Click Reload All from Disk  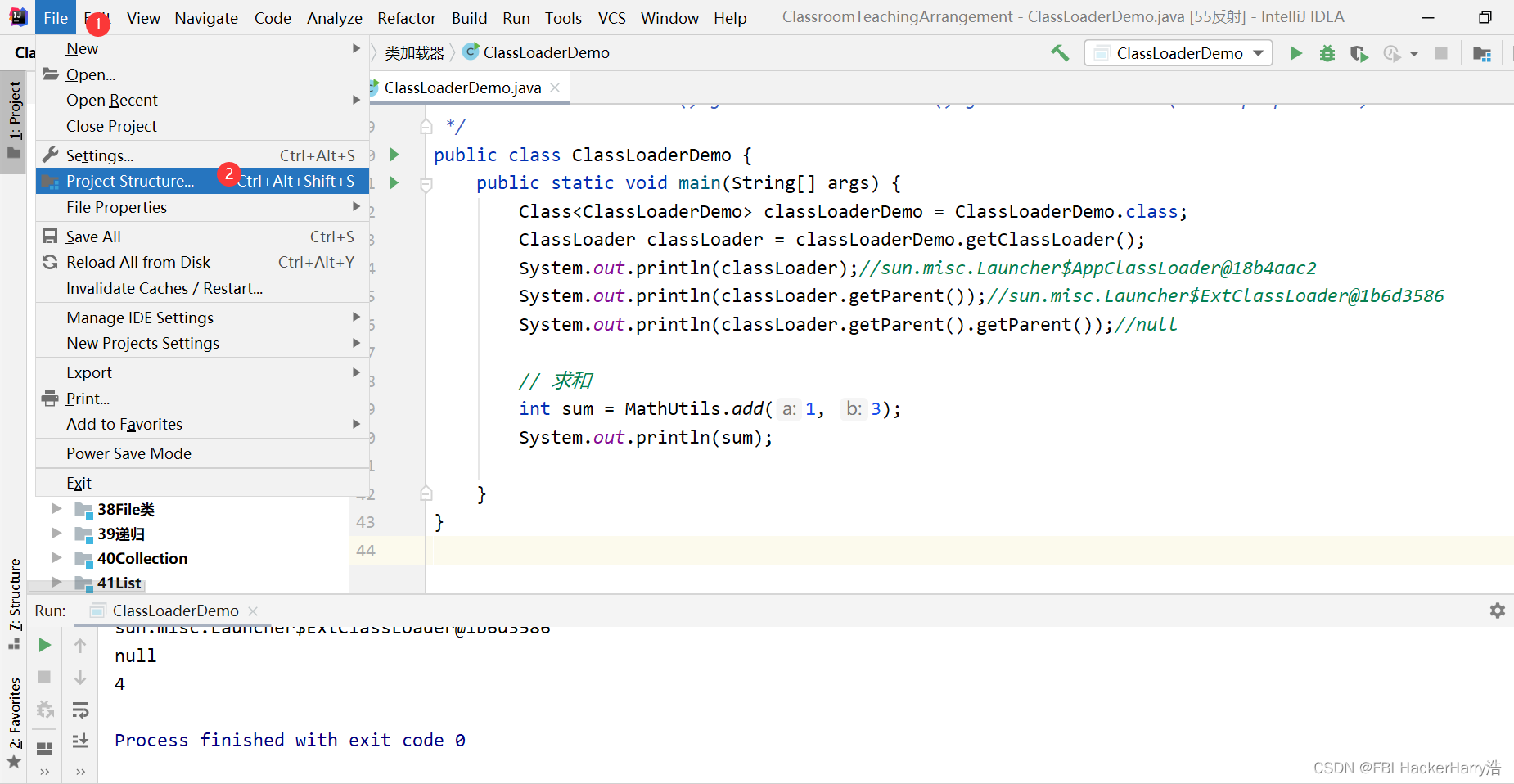tap(202, 262)
